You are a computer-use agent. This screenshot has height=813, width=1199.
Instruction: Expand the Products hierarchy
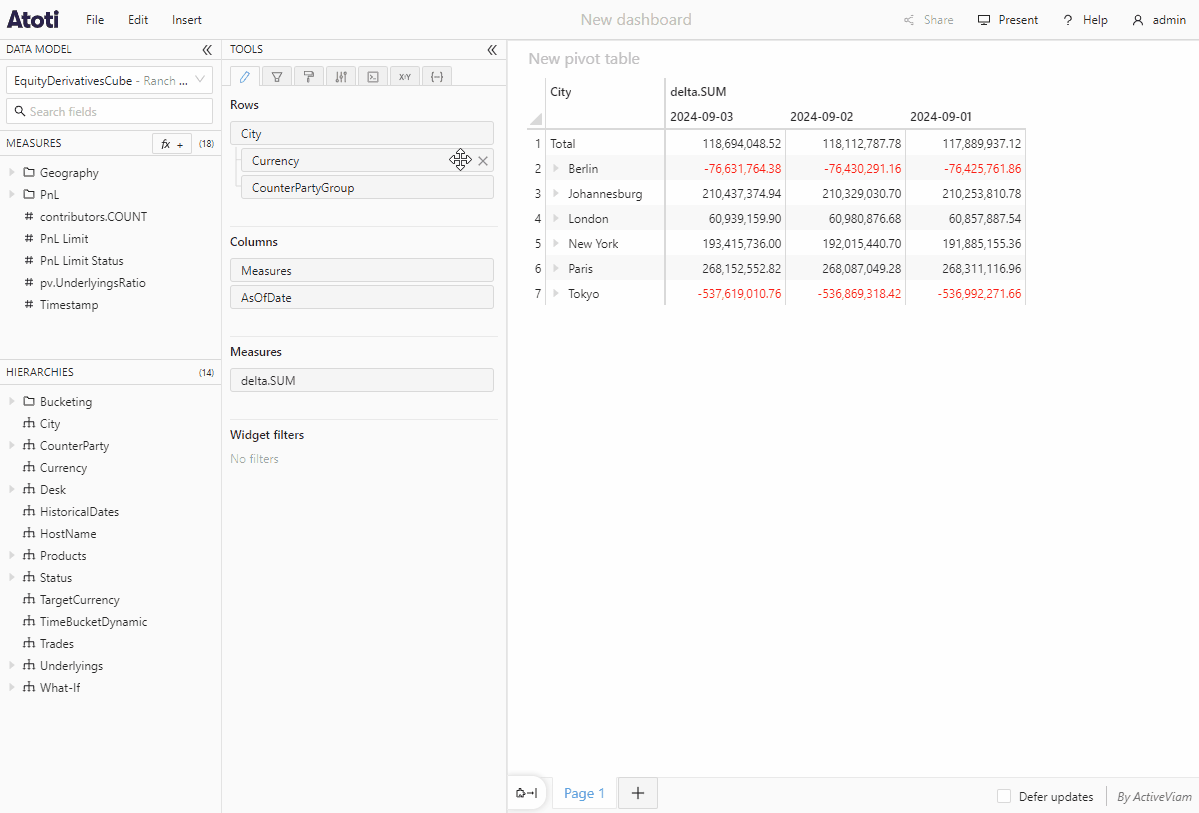[x=12, y=555]
